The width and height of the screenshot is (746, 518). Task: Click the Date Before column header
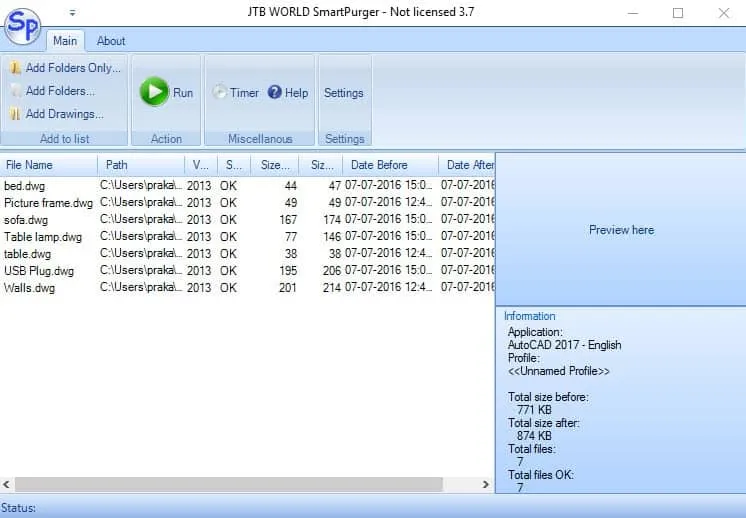point(391,165)
